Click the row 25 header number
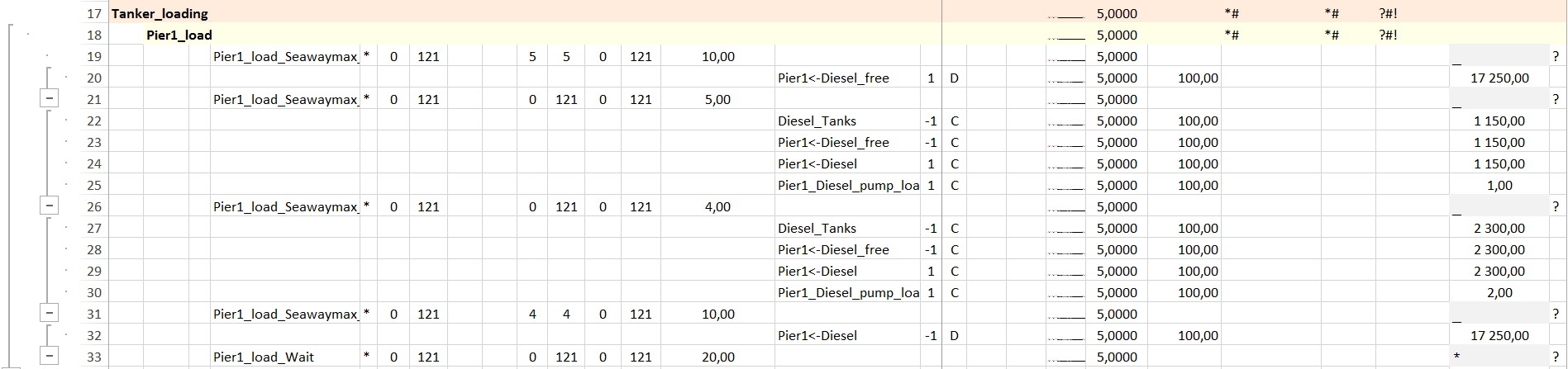1568x369 pixels. (x=94, y=186)
